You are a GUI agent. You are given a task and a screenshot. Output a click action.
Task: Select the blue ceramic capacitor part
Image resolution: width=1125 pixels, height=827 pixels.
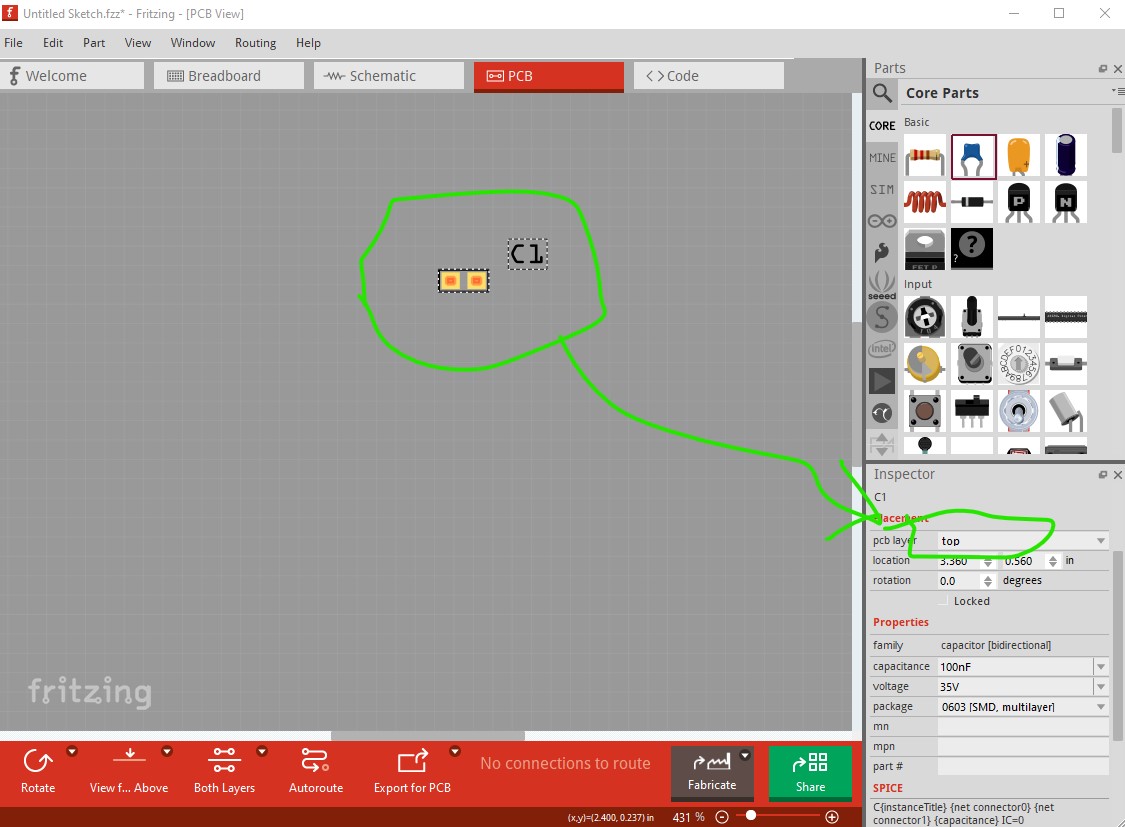tap(973, 156)
